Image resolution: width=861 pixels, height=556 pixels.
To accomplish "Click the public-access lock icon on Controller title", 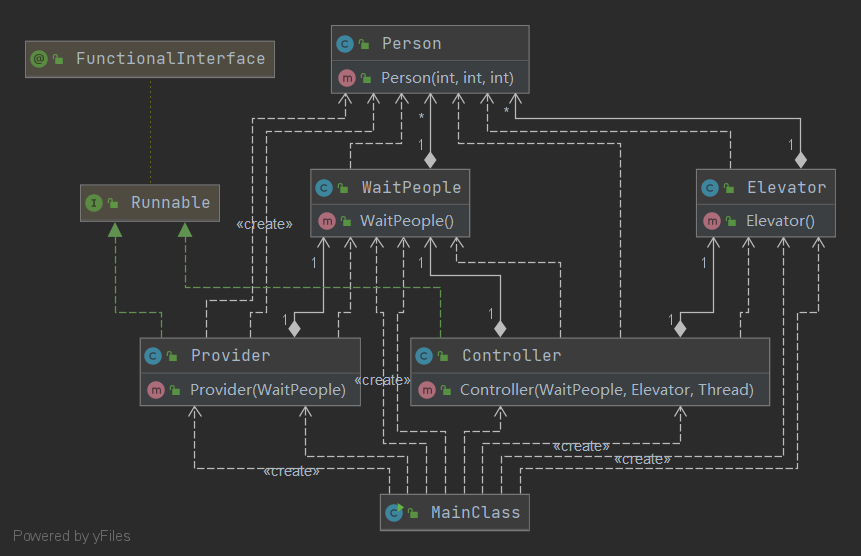I will coord(443,356).
